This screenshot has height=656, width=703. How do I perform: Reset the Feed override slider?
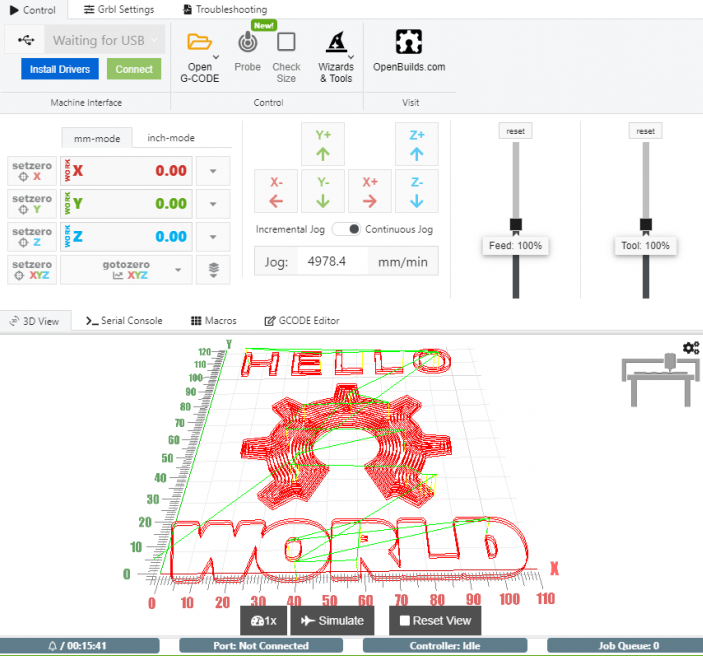click(x=516, y=131)
